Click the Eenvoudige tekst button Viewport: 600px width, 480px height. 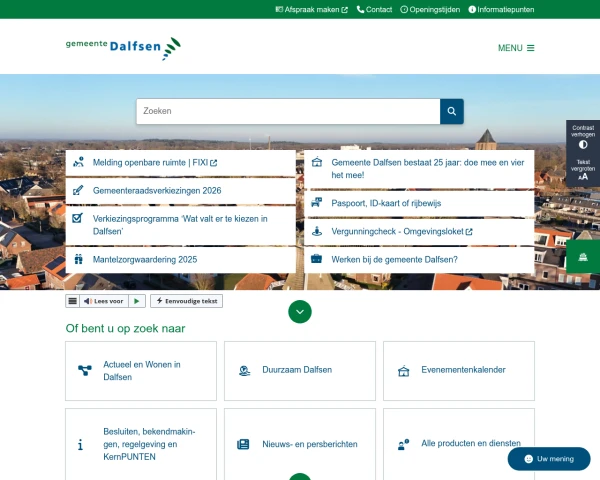[186, 301]
